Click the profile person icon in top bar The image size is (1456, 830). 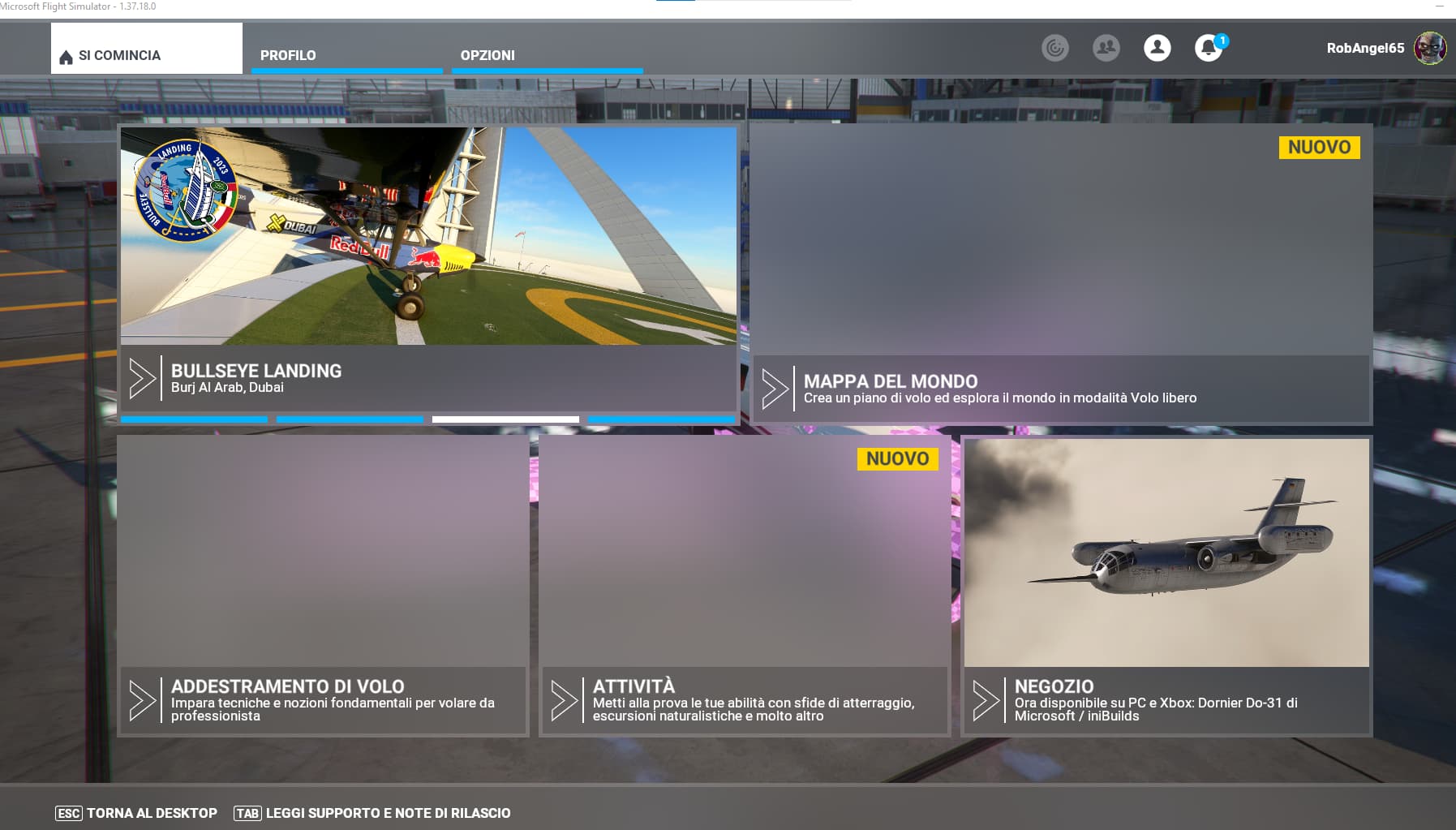pos(1157,48)
